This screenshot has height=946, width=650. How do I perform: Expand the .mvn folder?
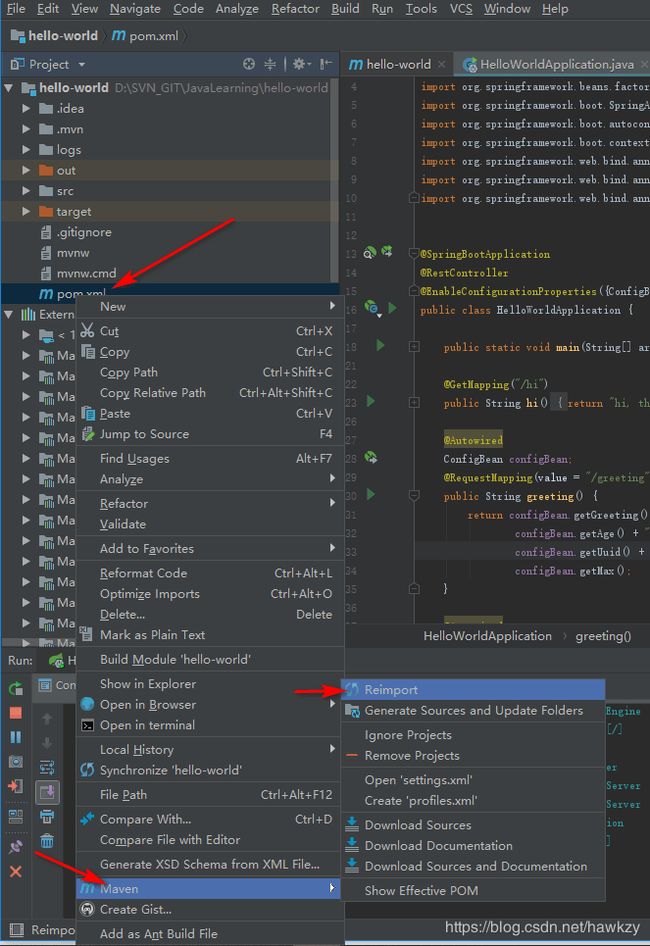[26, 129]
